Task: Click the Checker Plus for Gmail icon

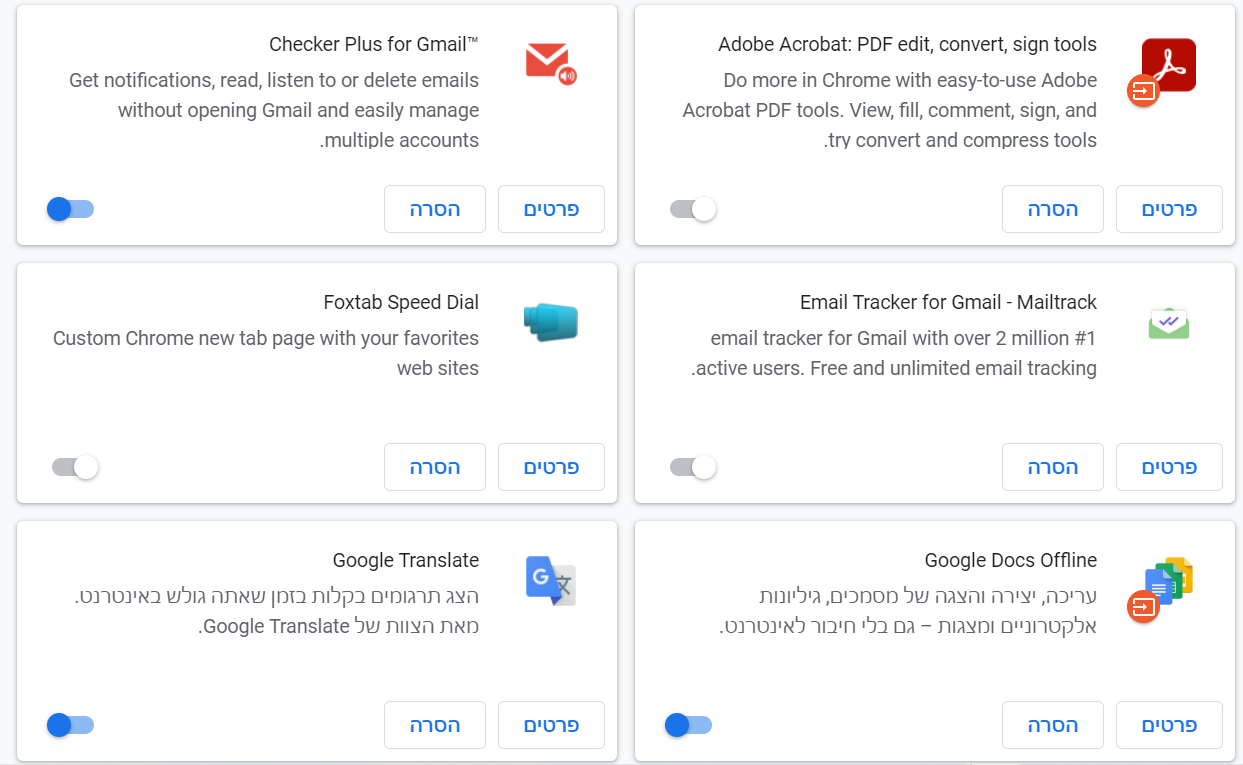Action: [550, 62]
